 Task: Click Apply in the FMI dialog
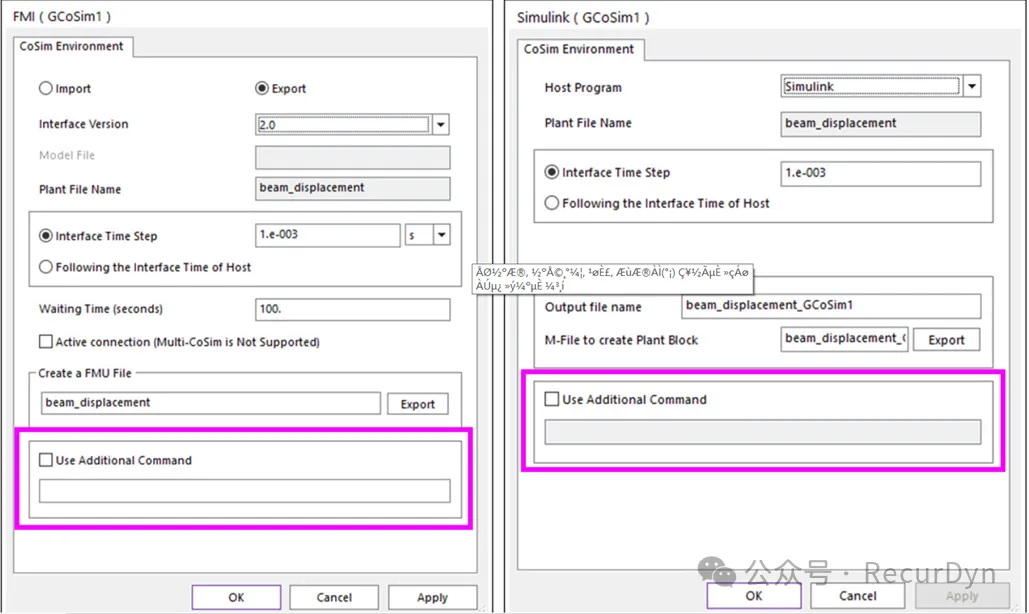pos(432,597)
